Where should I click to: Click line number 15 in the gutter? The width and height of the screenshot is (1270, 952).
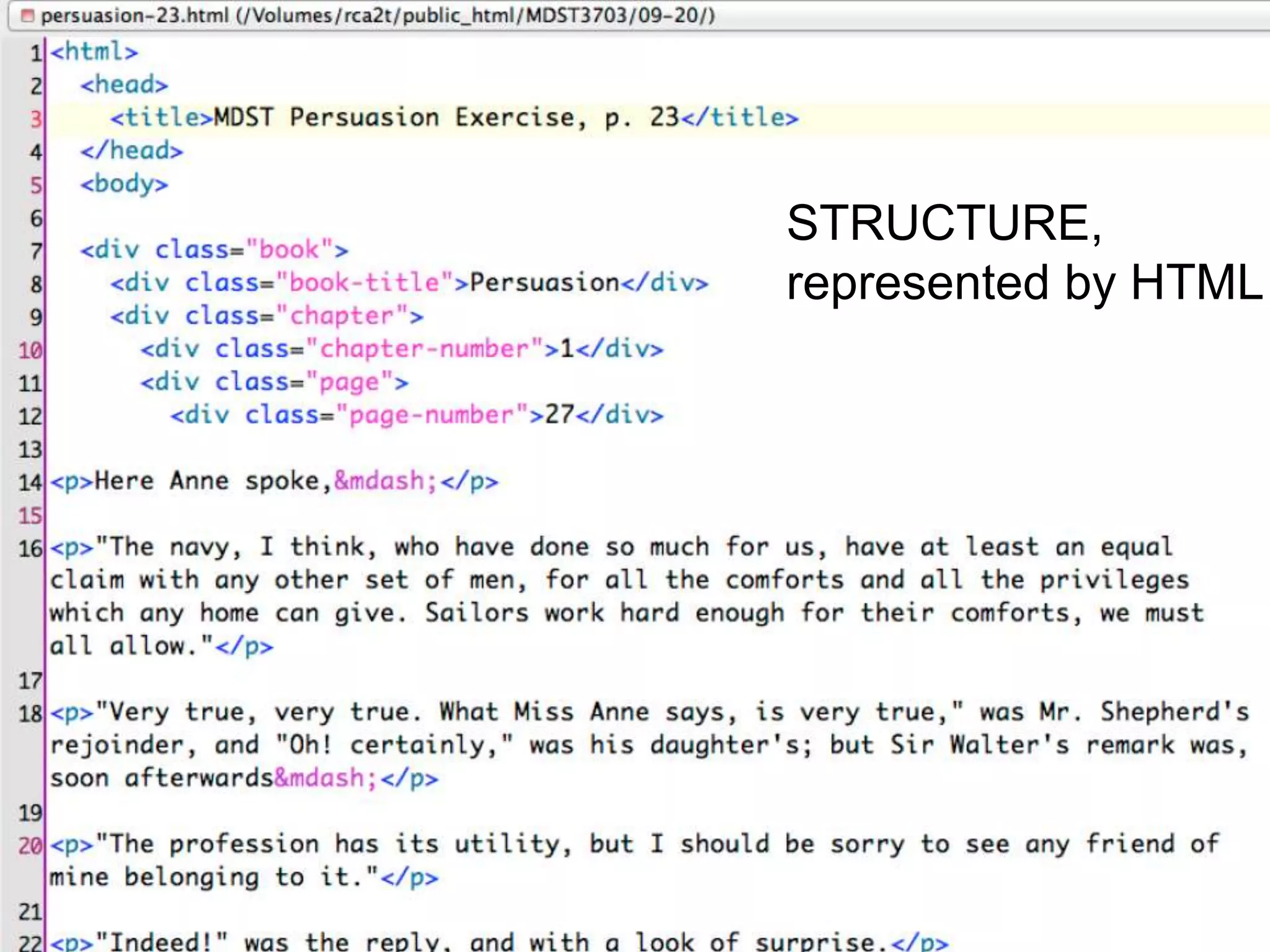tap(30, 516)
